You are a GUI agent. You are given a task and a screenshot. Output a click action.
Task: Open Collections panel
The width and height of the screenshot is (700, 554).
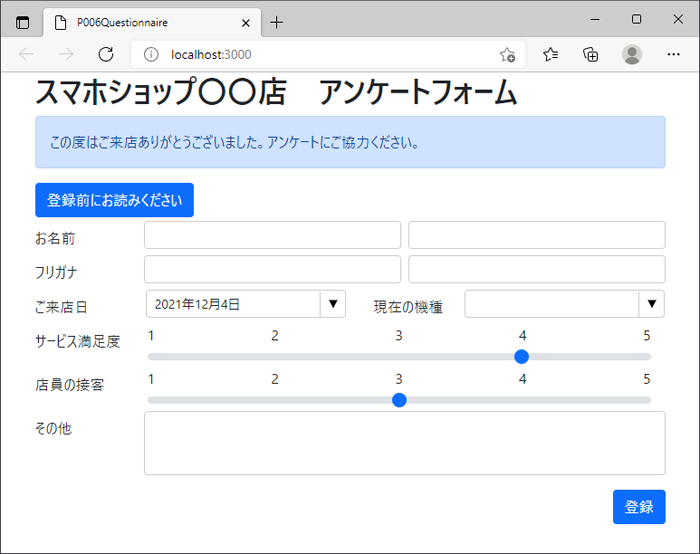tap(591, 54)
